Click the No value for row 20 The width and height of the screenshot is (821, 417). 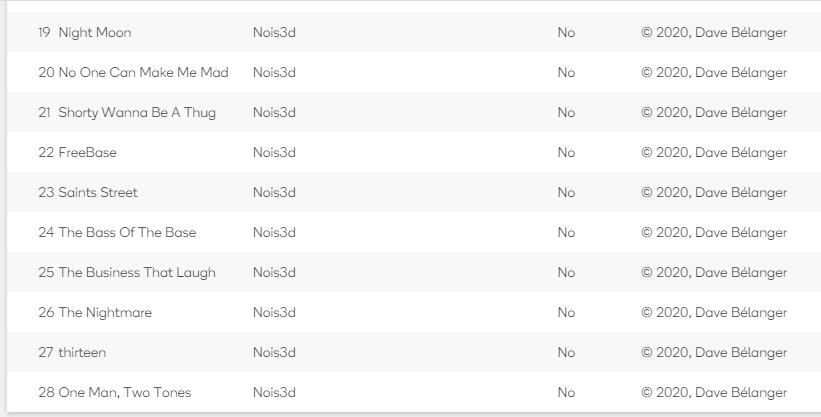[x=566, y=72]
